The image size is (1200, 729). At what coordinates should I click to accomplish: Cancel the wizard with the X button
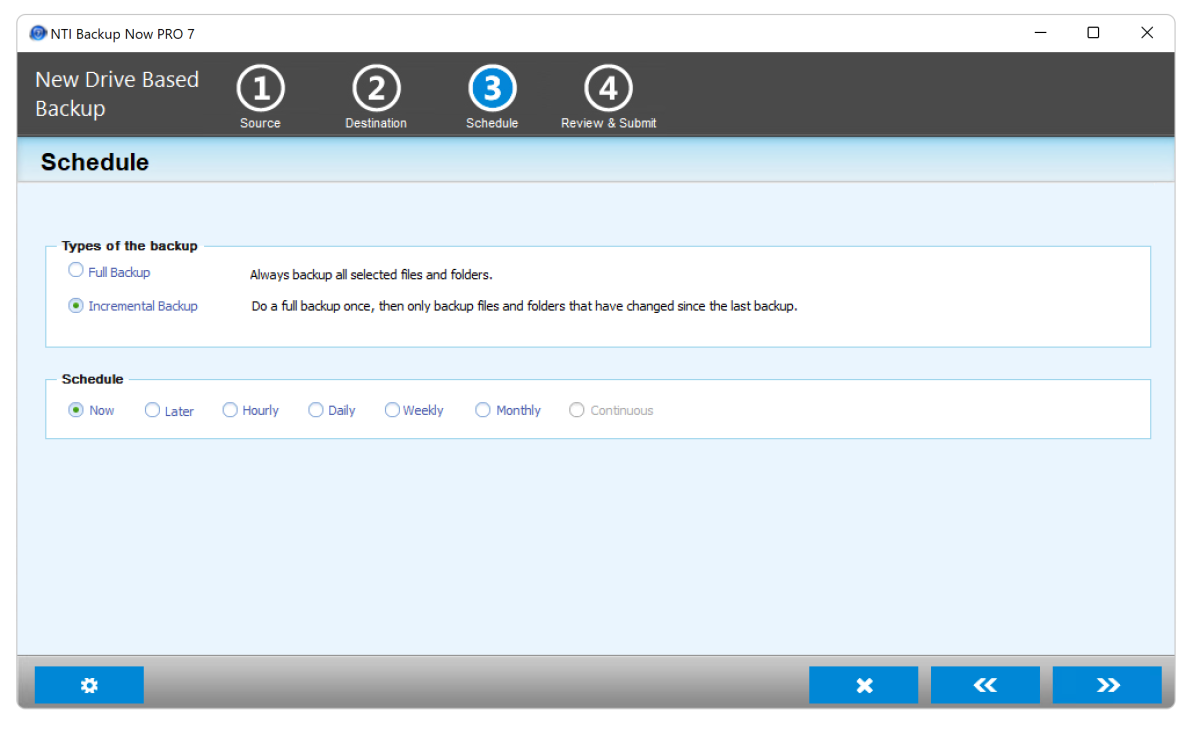(x=864, y=685)
